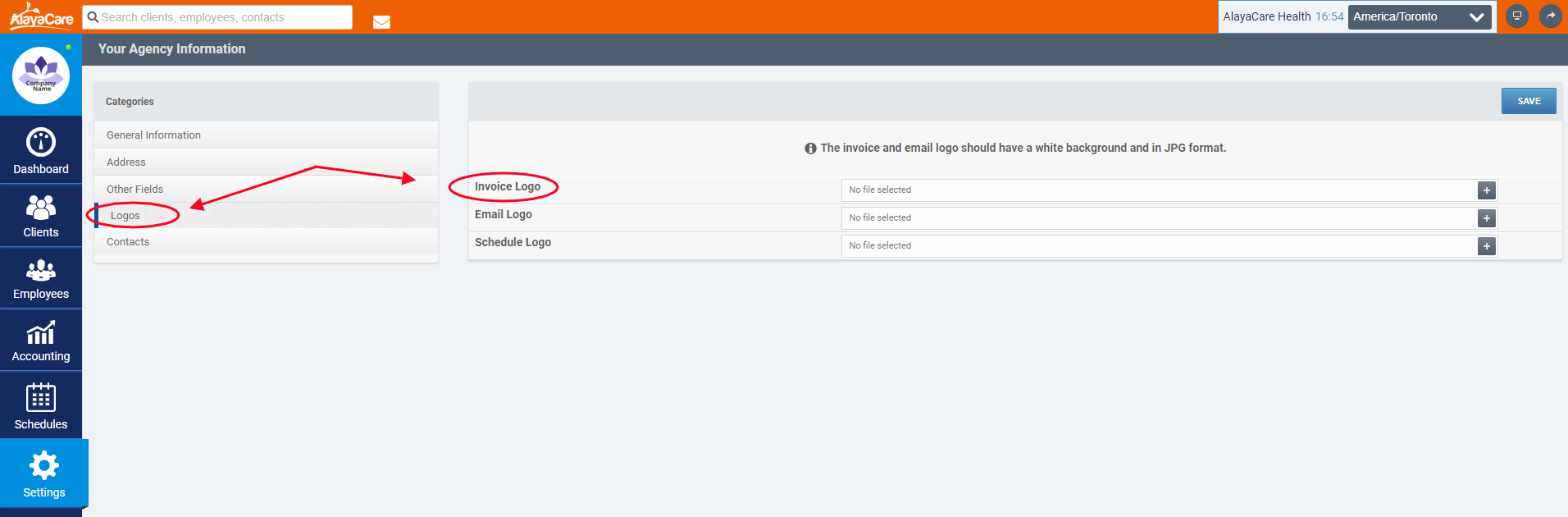Open the Employees section
This screenshot has width=1568, height=517.
41,279
